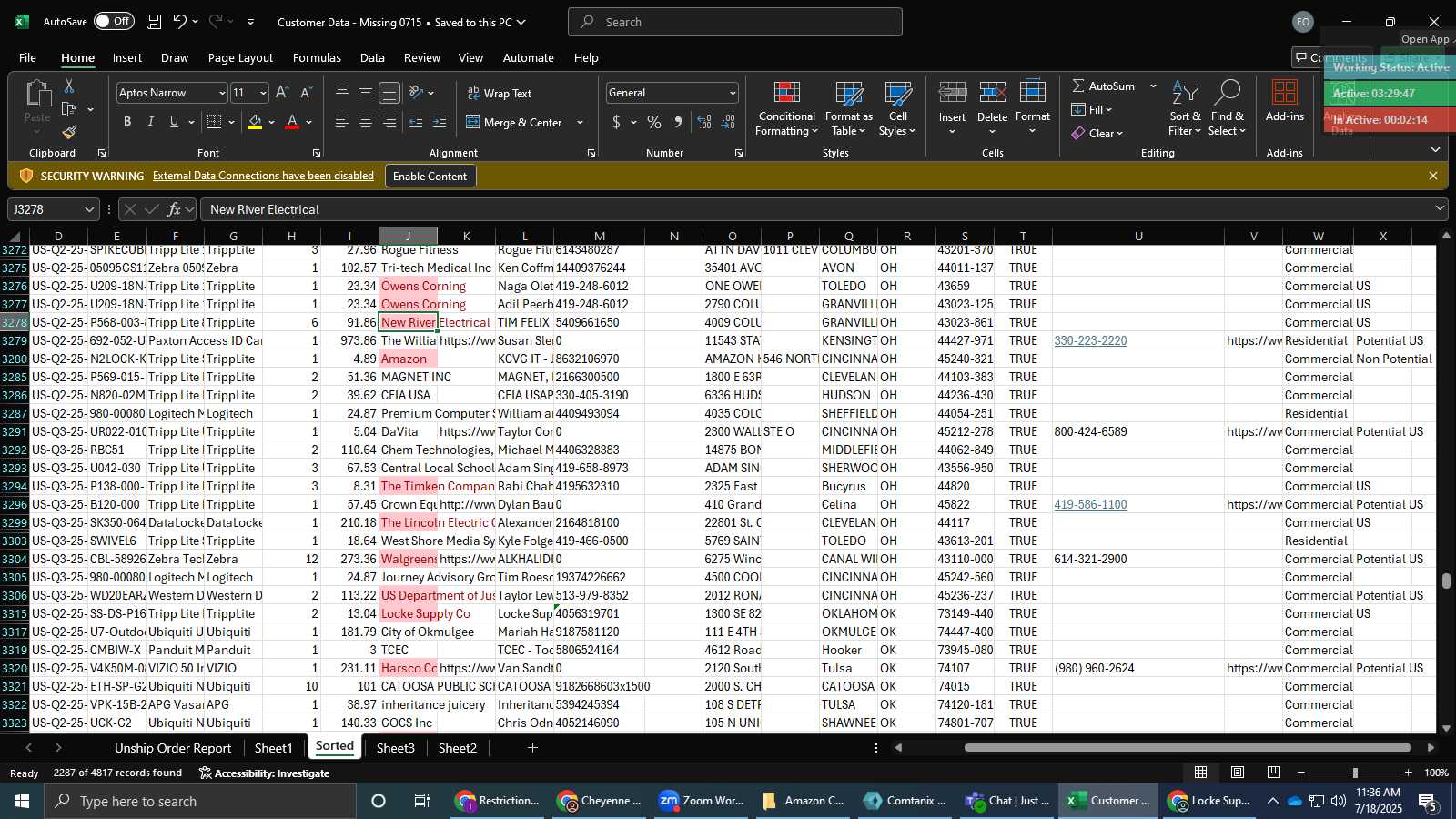Open the File menu
This screenshot has height=819, width=1456.
[28, 57]
